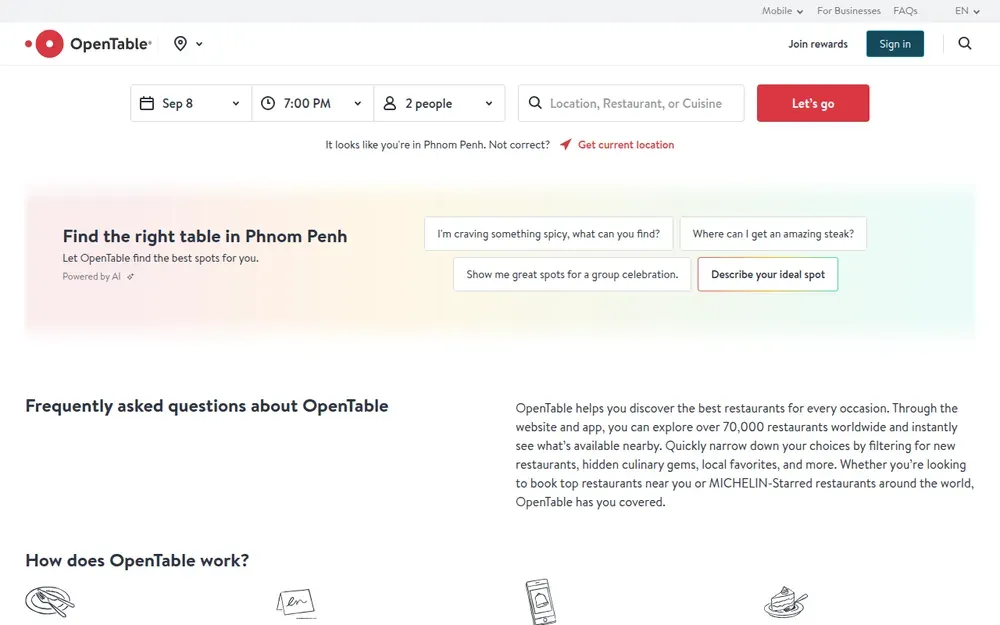The image size is (1000, 625).
Task: Select the amazing steak suggestion
Action: pyautogui.click(x=773, y=234)
